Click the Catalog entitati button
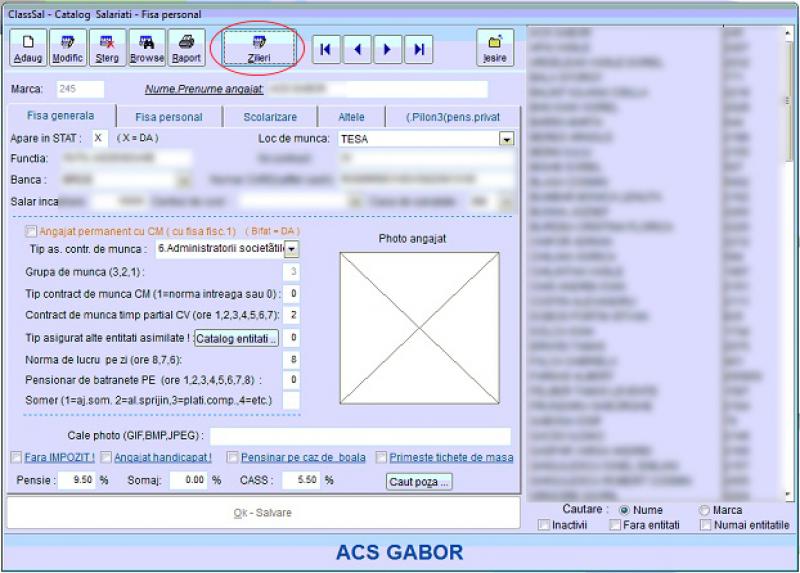The height and width of the screenshot is (573, 800). click(236, 338)
